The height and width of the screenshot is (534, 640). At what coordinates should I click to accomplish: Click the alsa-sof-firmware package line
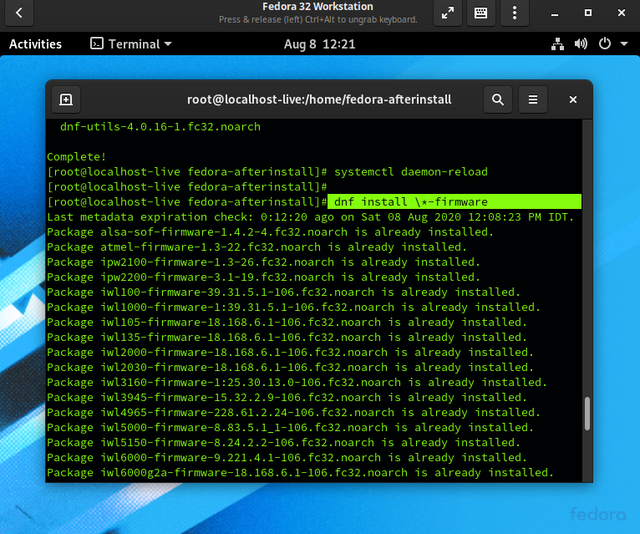270,232
